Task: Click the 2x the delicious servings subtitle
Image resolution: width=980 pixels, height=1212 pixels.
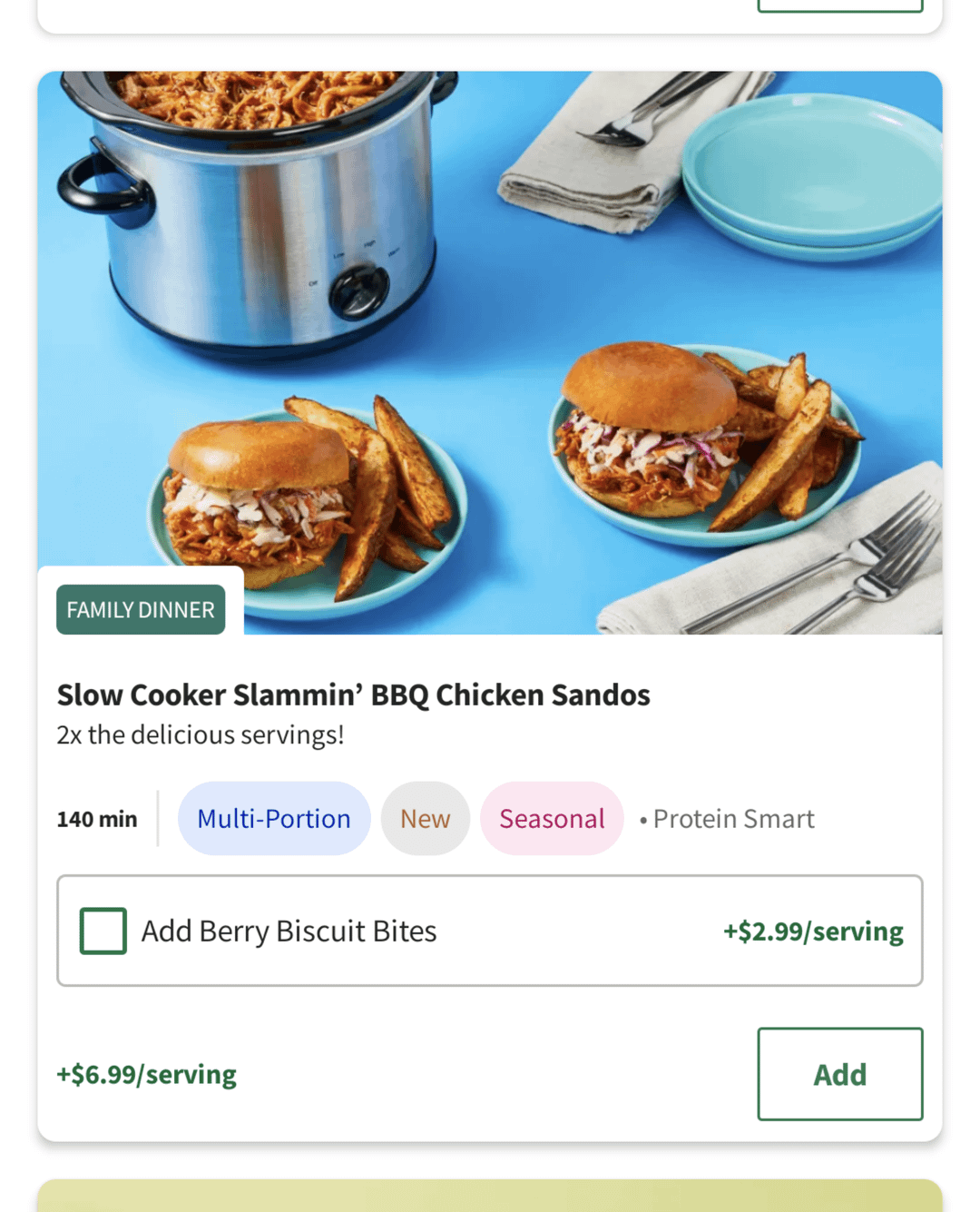Action: (201, 734)
